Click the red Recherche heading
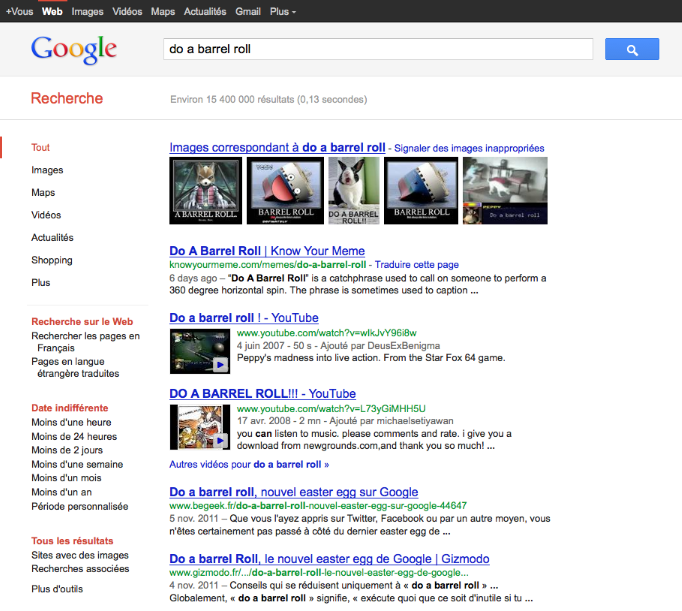The image size is (682, 611). (x=67, y=98)
